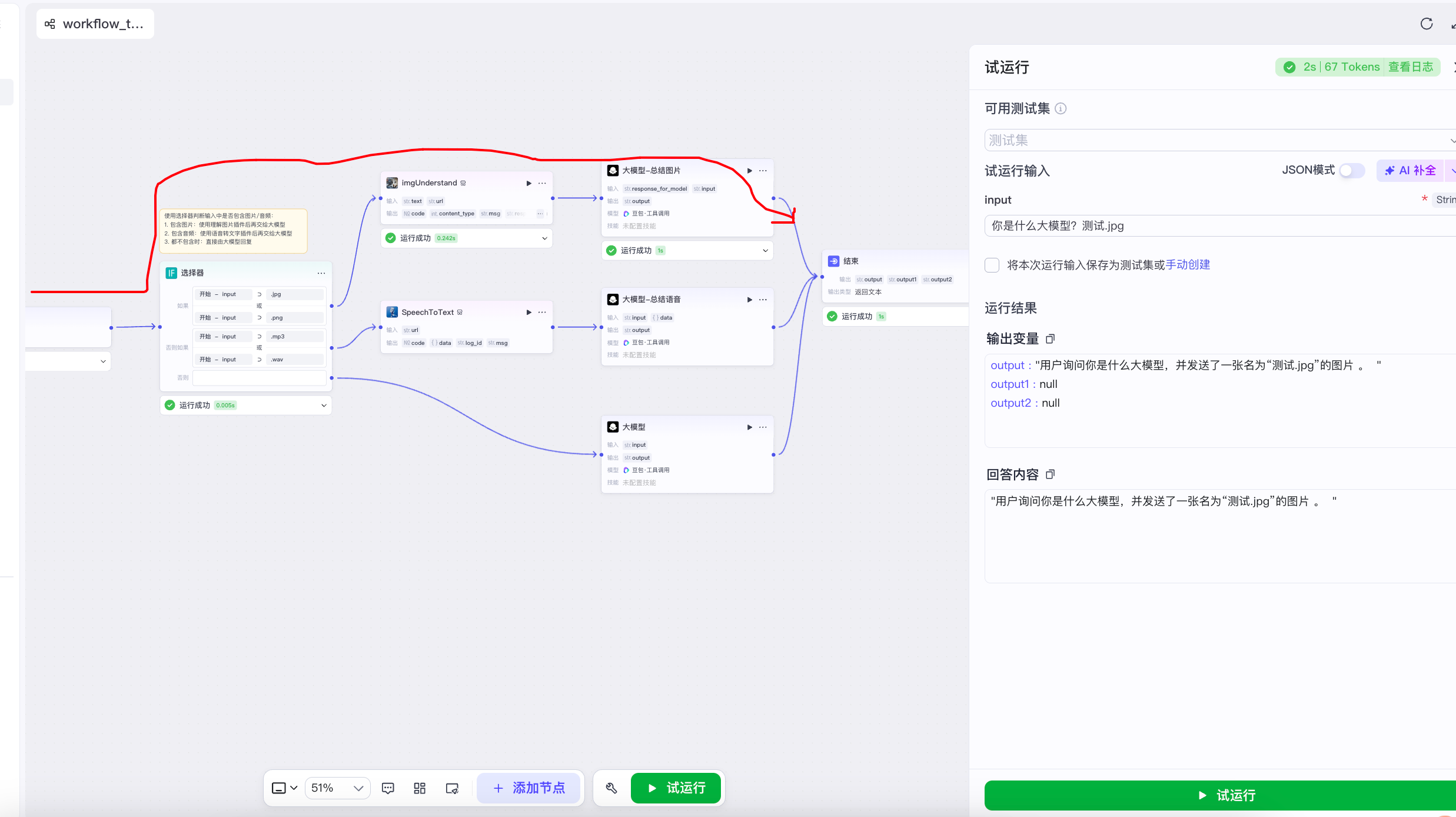The image size is (1456, 817).
Task: Click the 添加节点 button
Action: tap(528, 788)
